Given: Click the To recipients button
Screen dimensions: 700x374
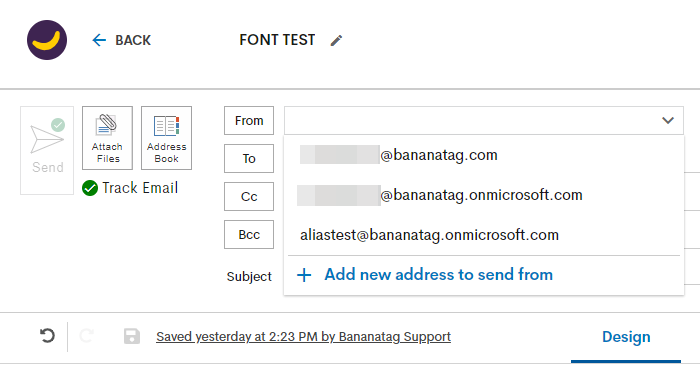Looking at the screenshot, I should click(249, 158).
